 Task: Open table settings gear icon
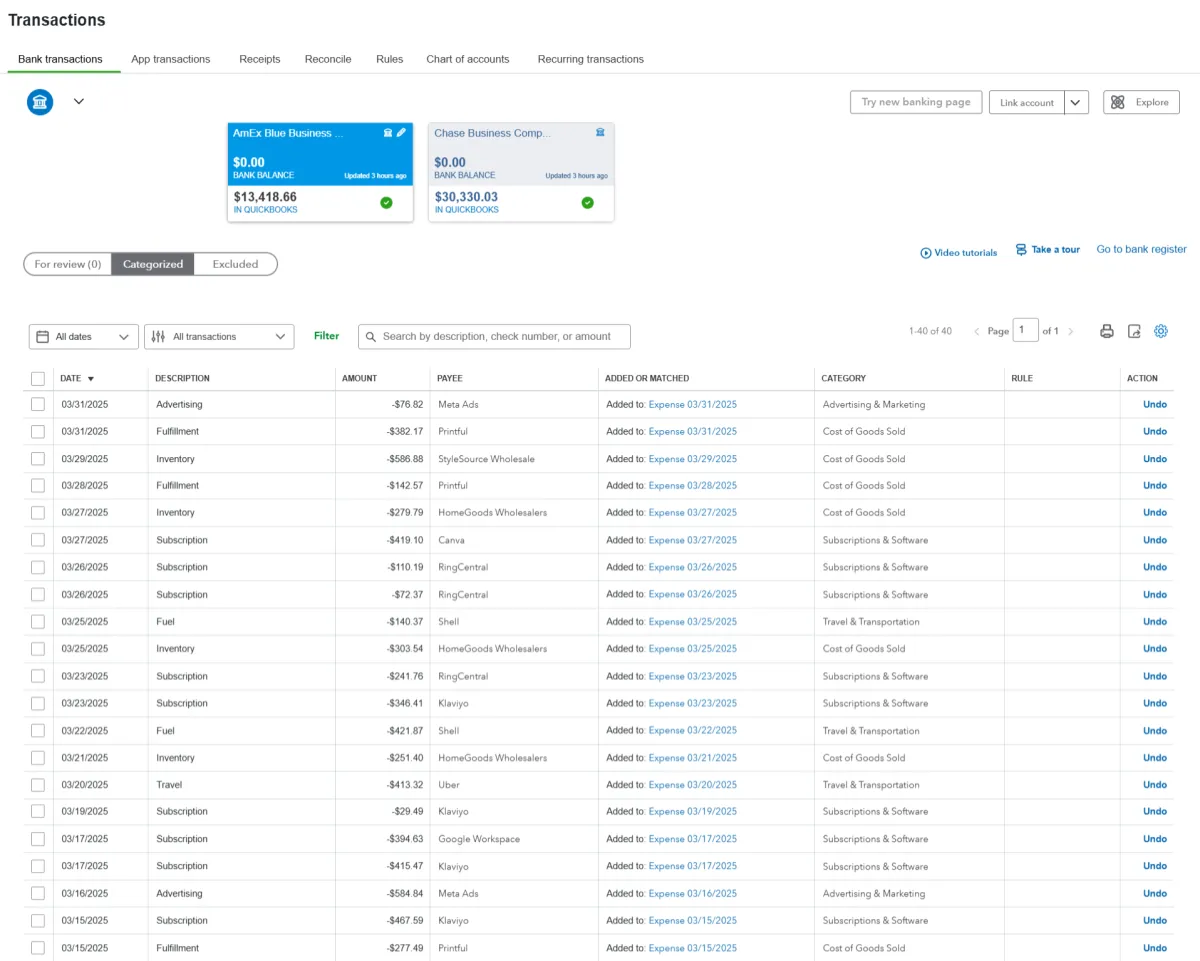1161,331
